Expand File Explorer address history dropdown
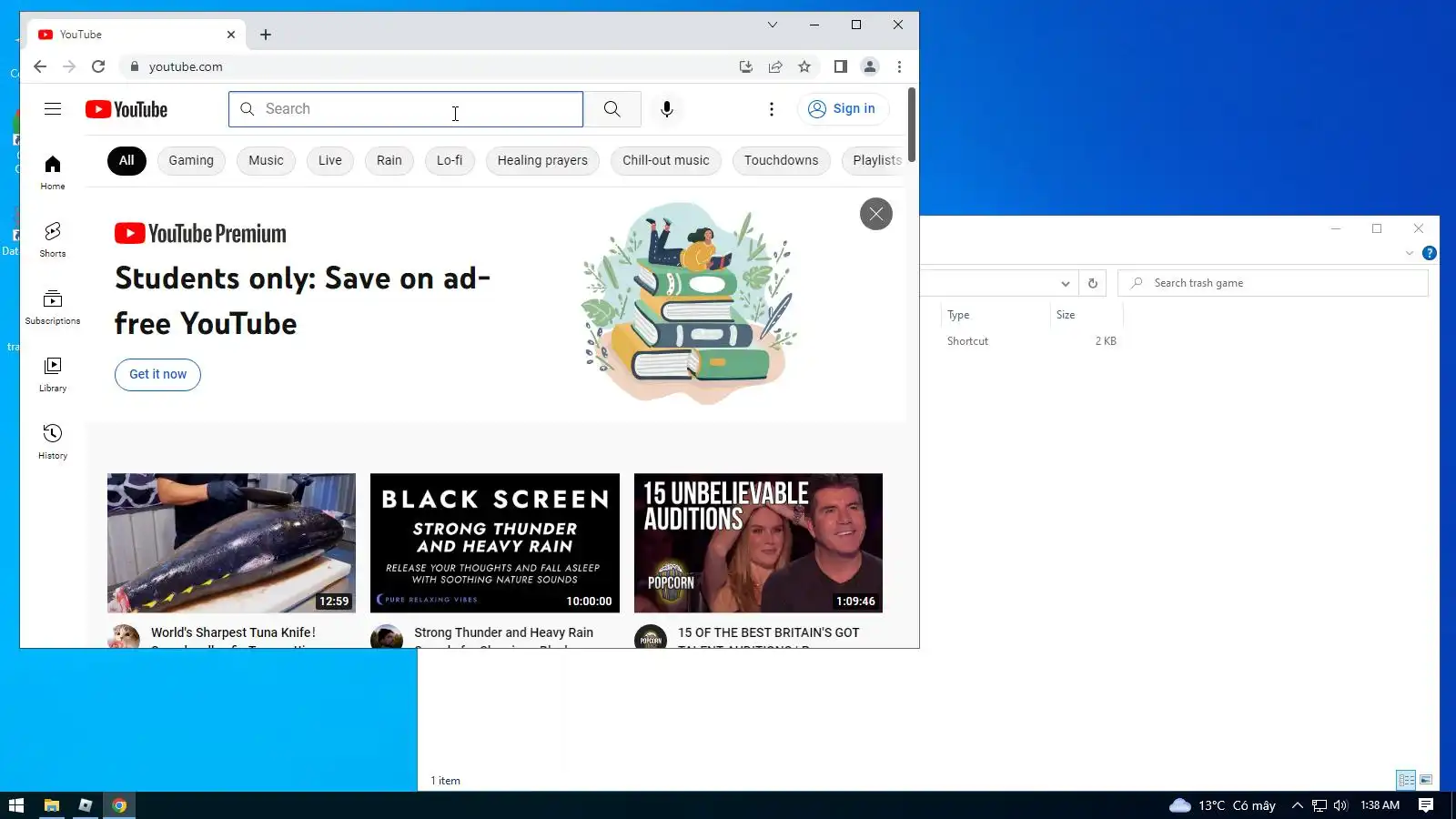 (x=1066, y=283)
